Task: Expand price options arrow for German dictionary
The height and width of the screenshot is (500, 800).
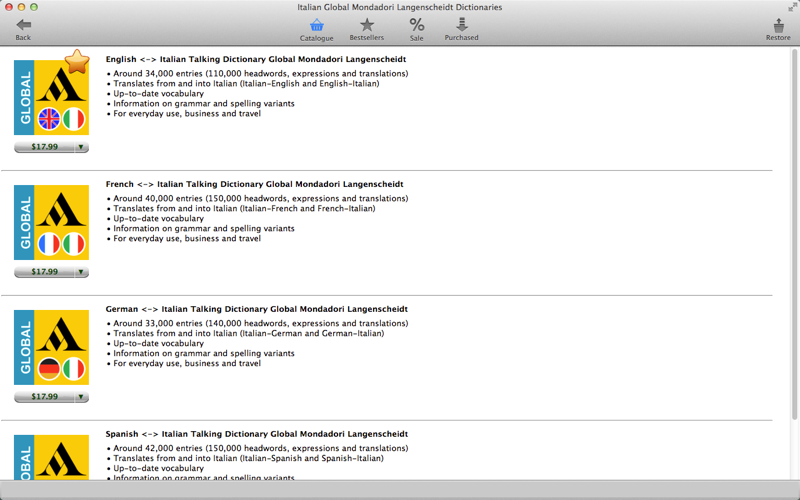Action: click(x=81, y=397)
